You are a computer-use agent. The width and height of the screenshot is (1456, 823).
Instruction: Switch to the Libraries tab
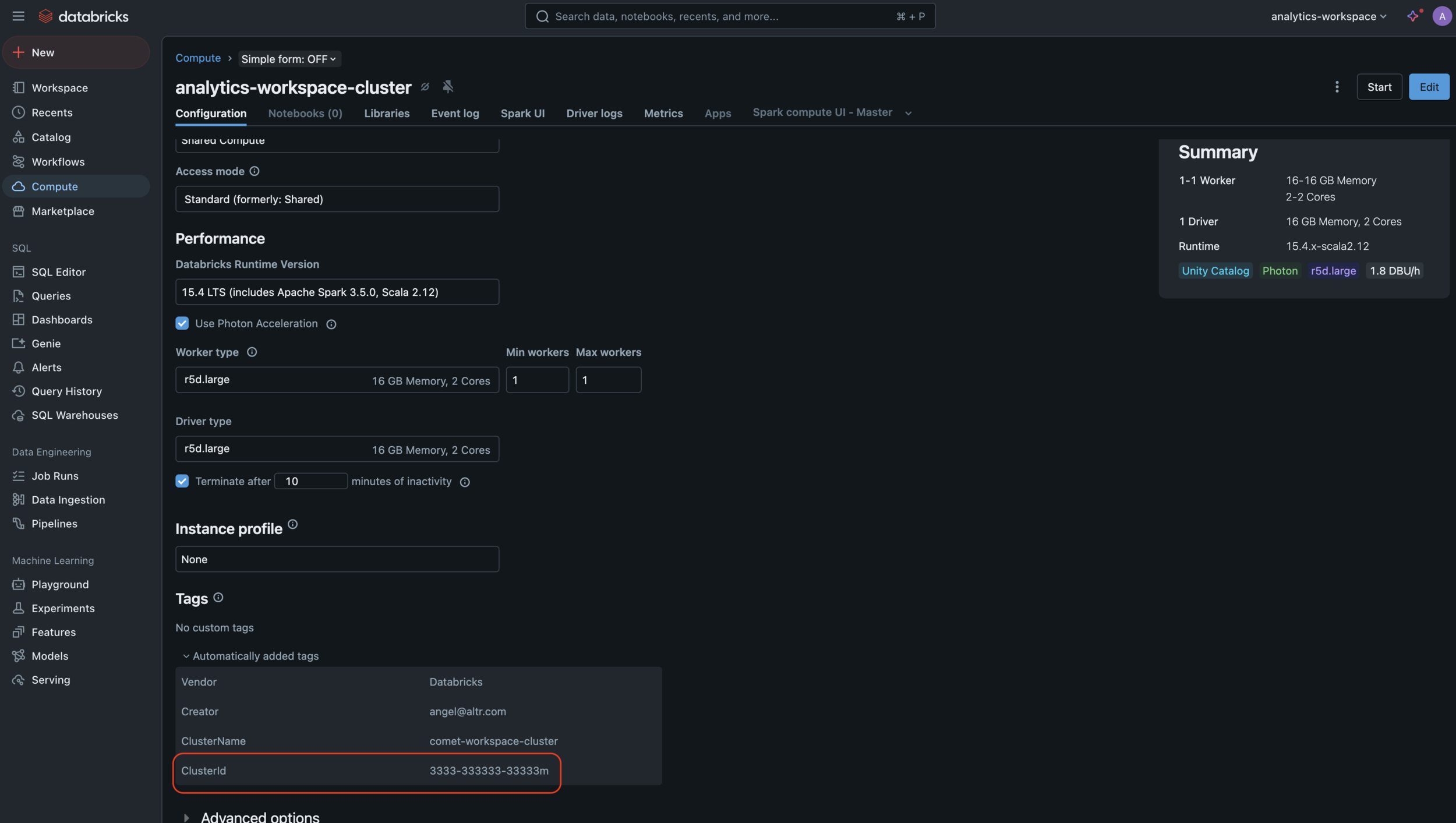[x=387, y=114]
